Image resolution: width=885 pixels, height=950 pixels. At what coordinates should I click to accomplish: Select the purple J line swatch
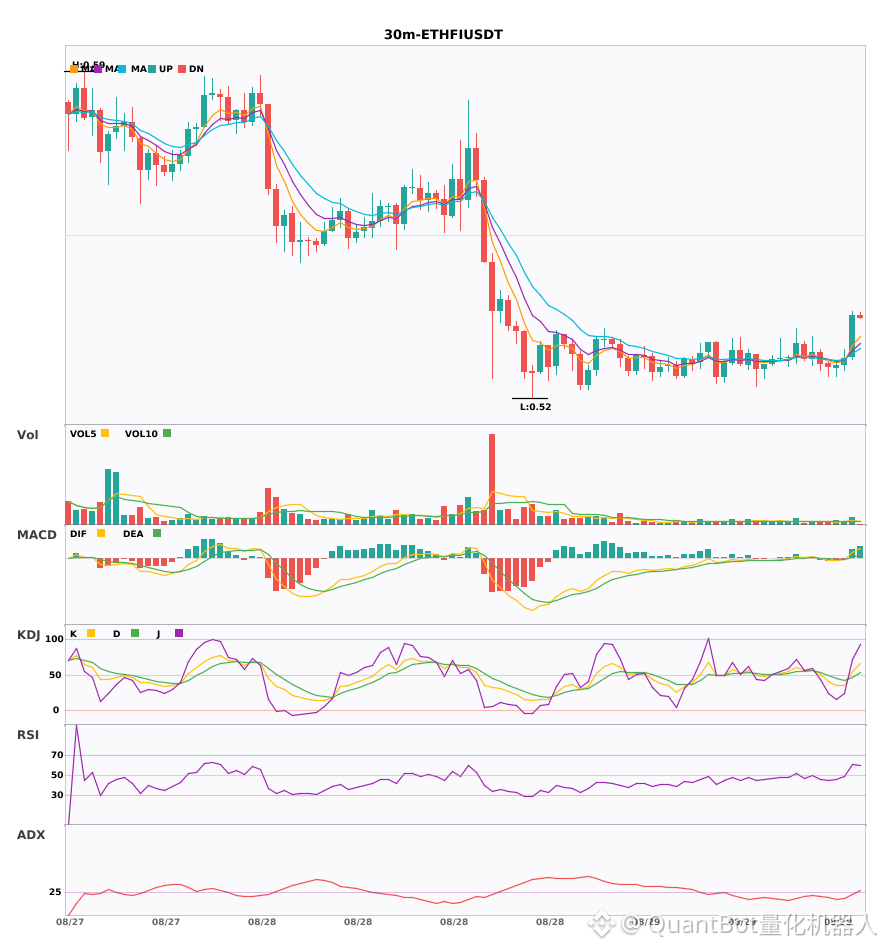(x=179, y=633)
